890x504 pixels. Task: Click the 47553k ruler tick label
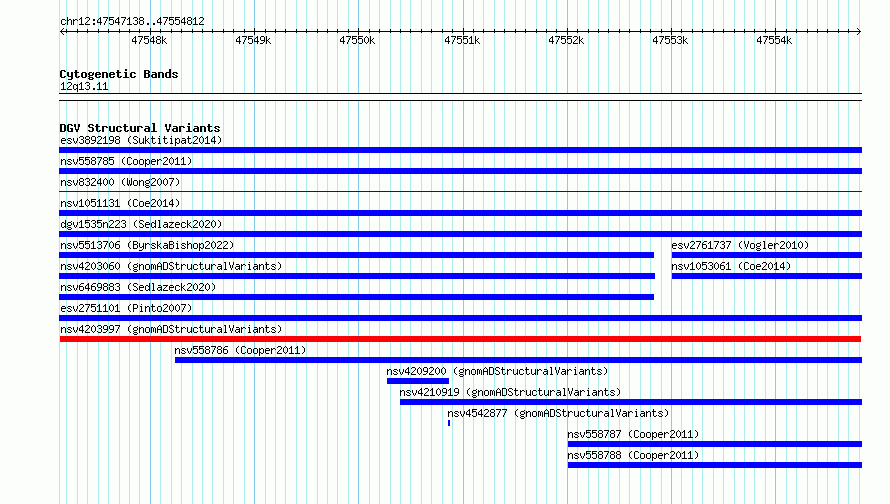[x=670, y=40]
